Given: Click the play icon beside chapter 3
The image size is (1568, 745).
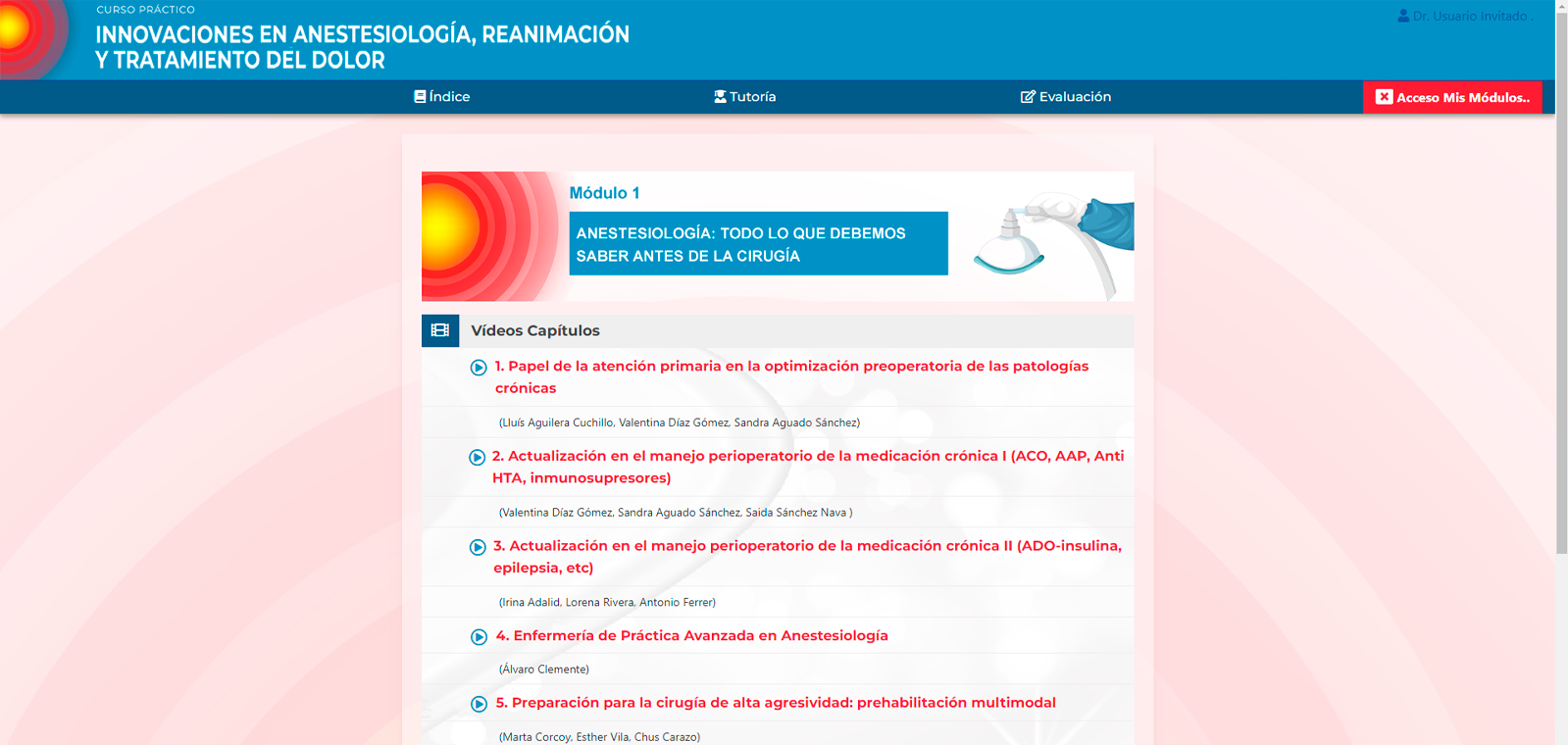Looking at the screenshot, I should (478, 547).
